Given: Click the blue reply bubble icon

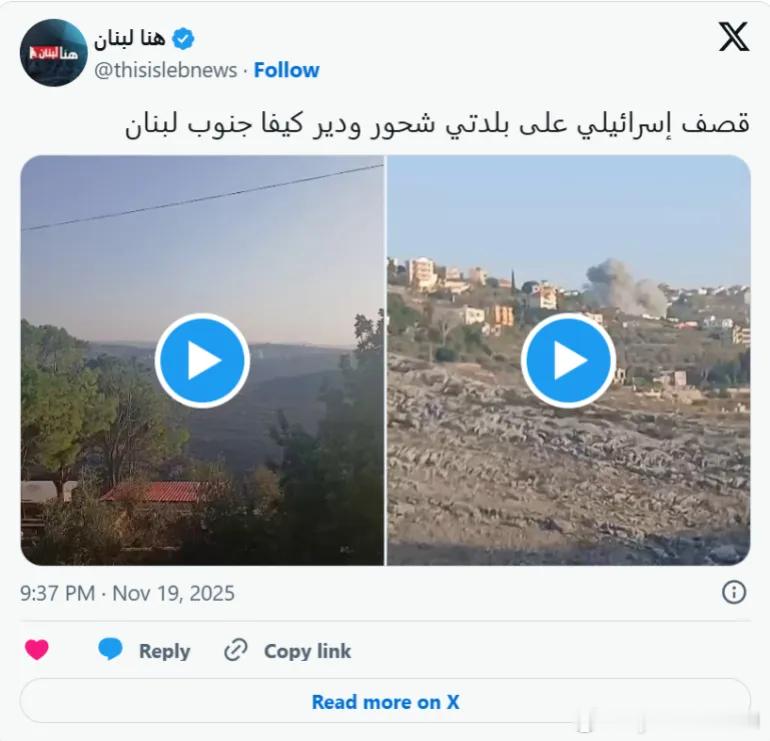Looking at the screenshot, I should pyautogui.click(x=110, y=649).
